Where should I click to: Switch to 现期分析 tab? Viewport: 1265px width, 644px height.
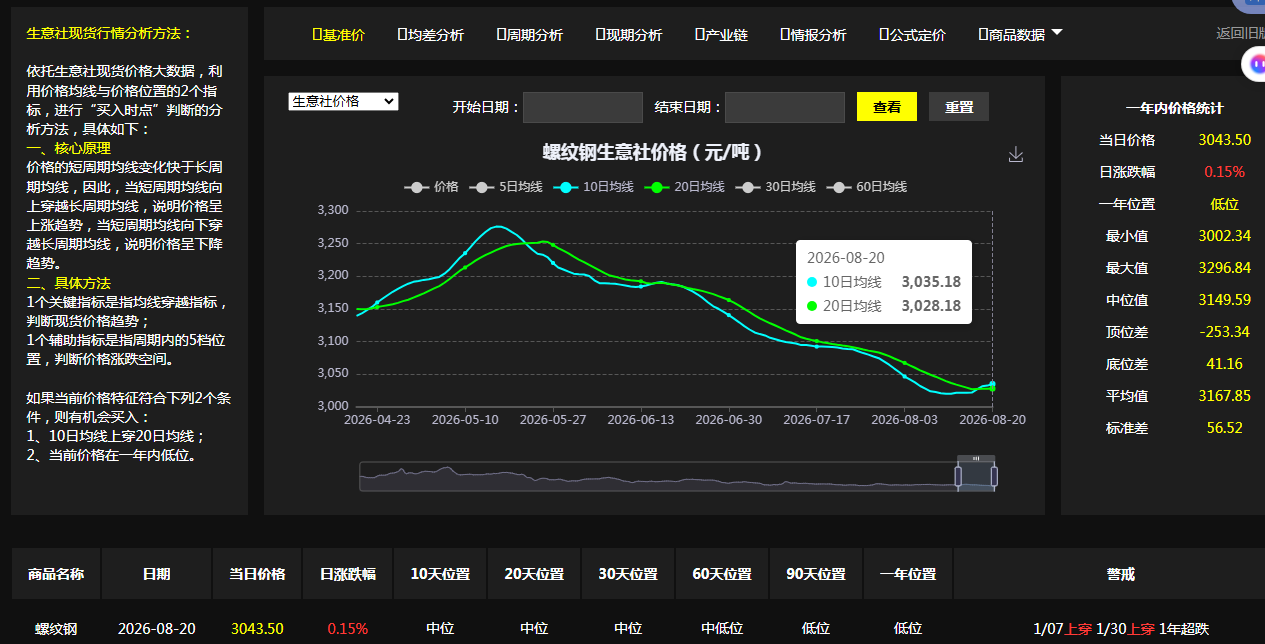pyautogui.click(x=629, y=34)
